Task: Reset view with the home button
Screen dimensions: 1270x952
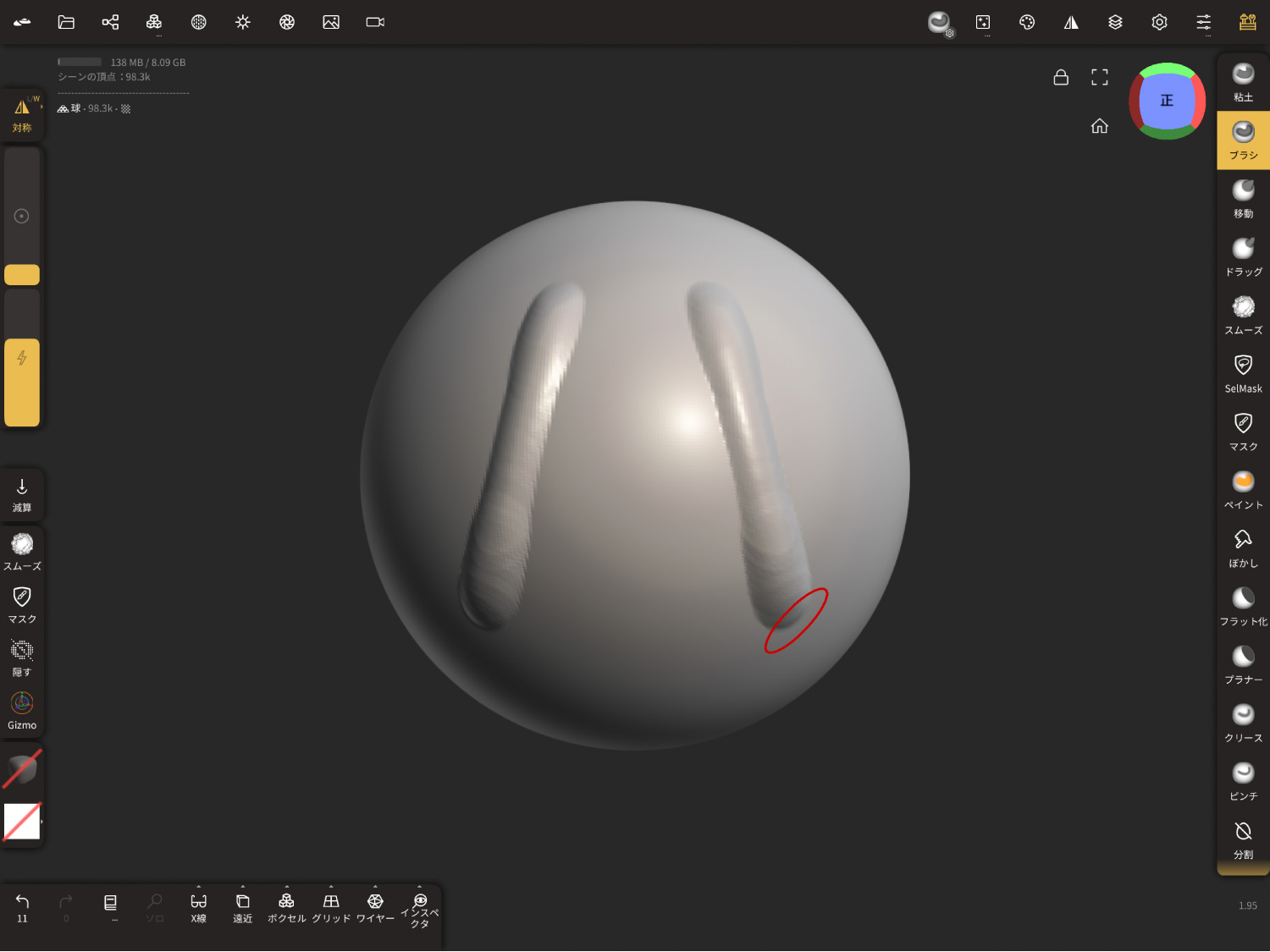Action: click(1099, 126)
